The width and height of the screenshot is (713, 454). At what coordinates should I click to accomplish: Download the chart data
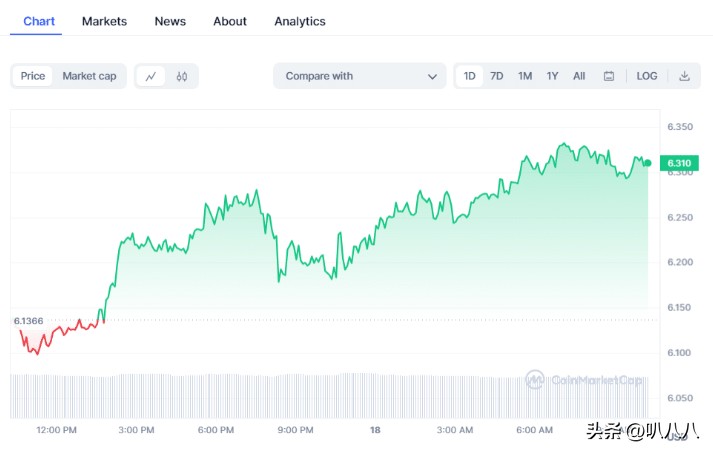[684, 76]
